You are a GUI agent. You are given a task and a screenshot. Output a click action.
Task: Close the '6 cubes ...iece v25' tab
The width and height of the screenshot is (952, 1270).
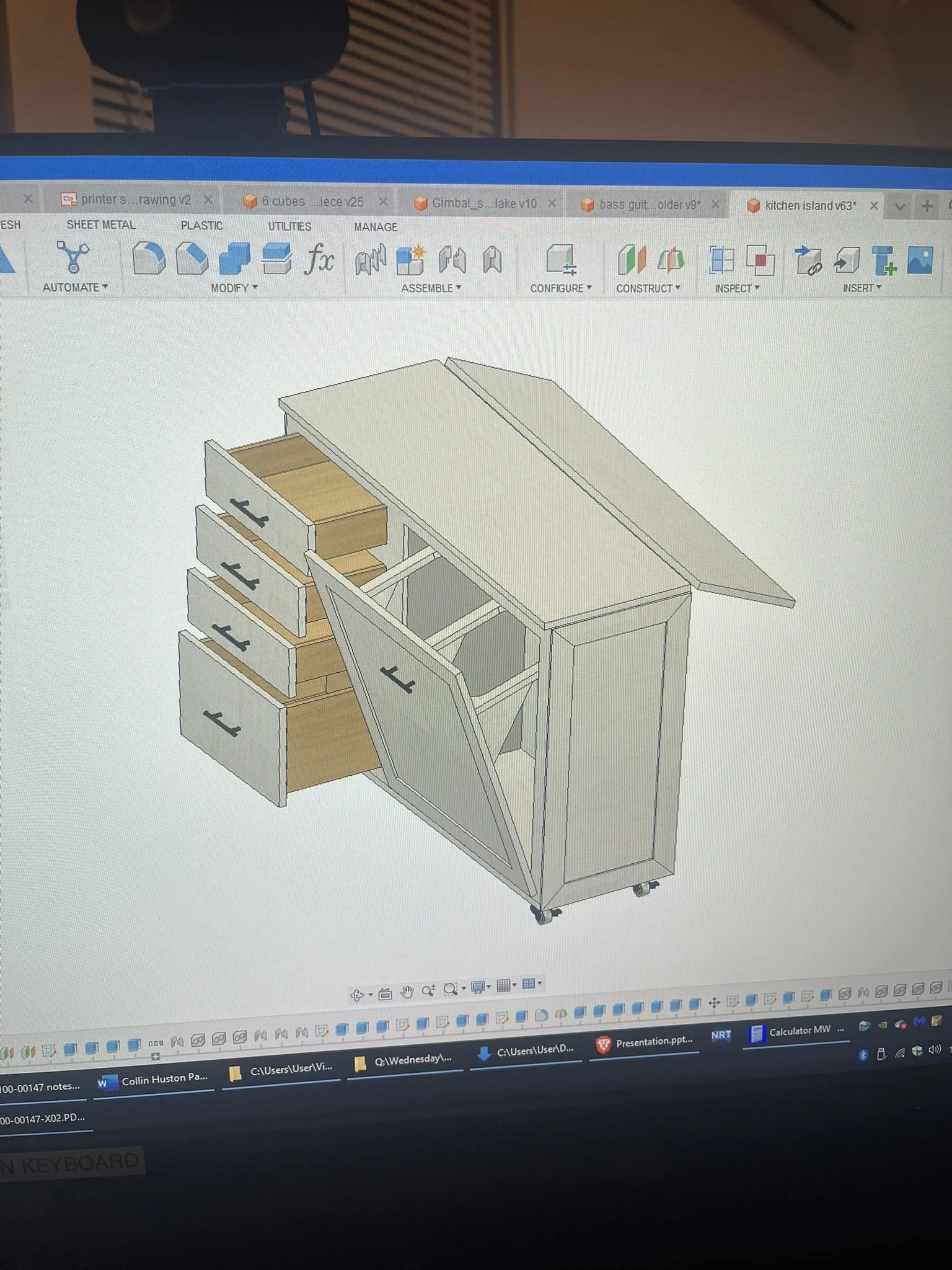point(383,202)
